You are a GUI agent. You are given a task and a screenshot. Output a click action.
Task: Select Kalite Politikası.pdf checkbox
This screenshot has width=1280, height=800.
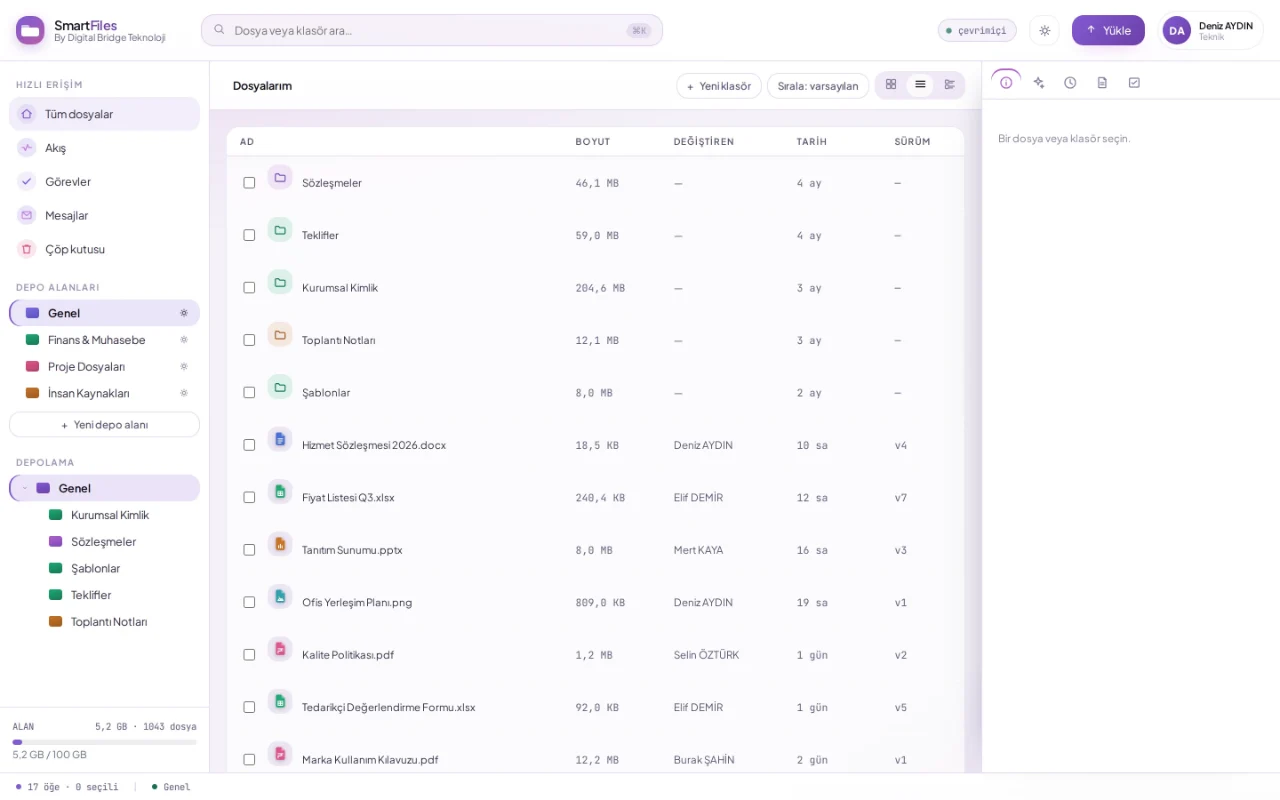[249, 655]
